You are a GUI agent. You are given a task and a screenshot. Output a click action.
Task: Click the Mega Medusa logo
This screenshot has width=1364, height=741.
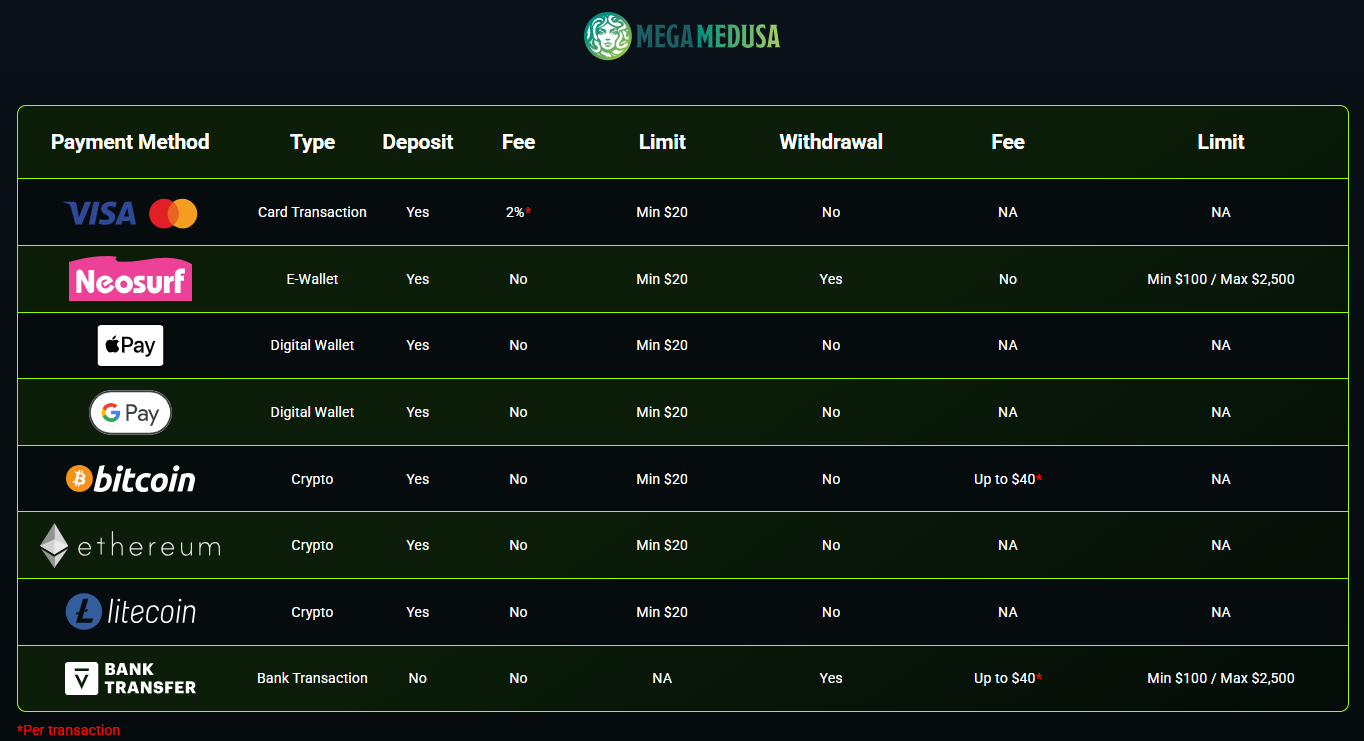(x=682, y=36)
